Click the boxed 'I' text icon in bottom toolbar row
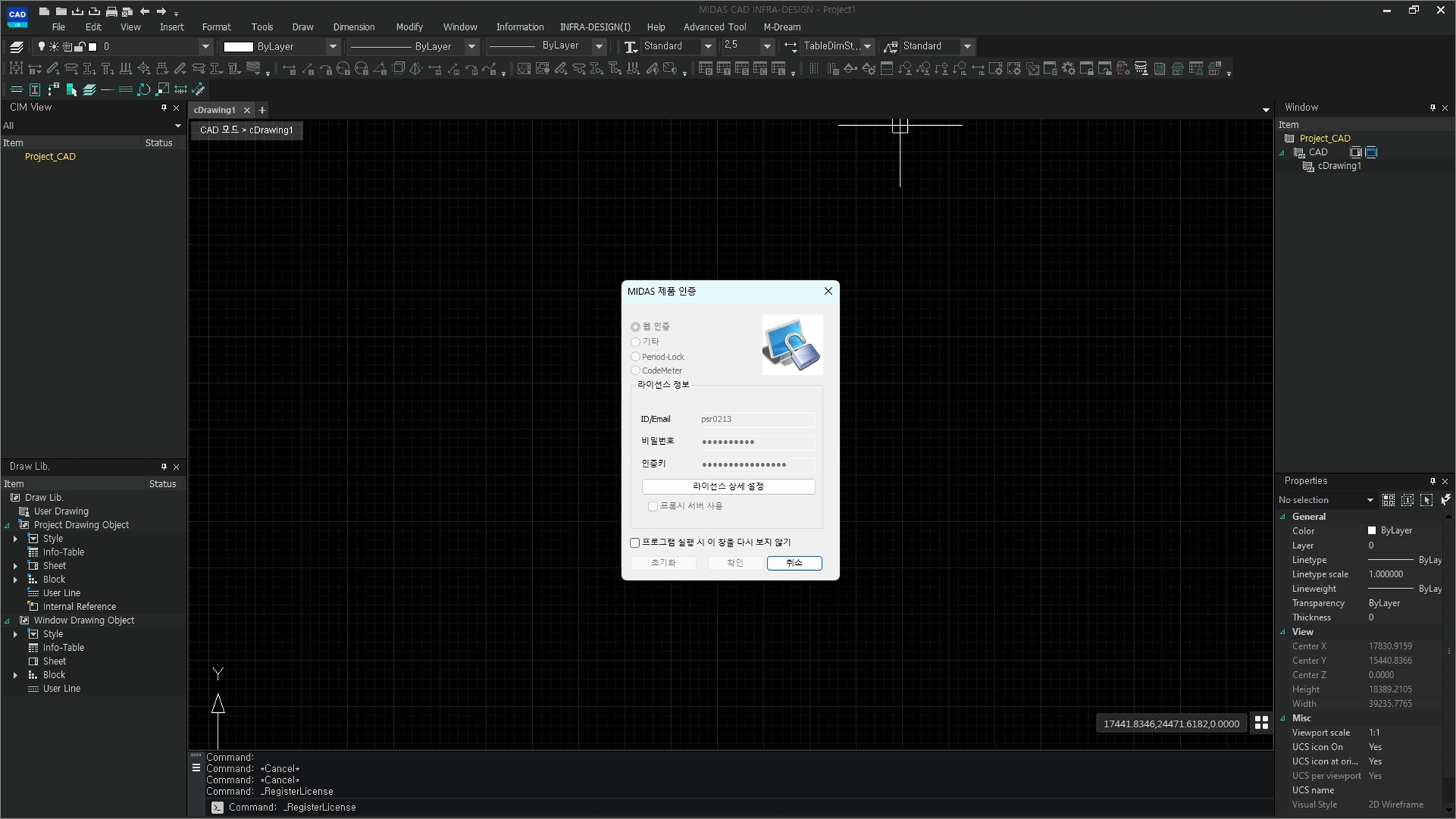 point(34,90)
